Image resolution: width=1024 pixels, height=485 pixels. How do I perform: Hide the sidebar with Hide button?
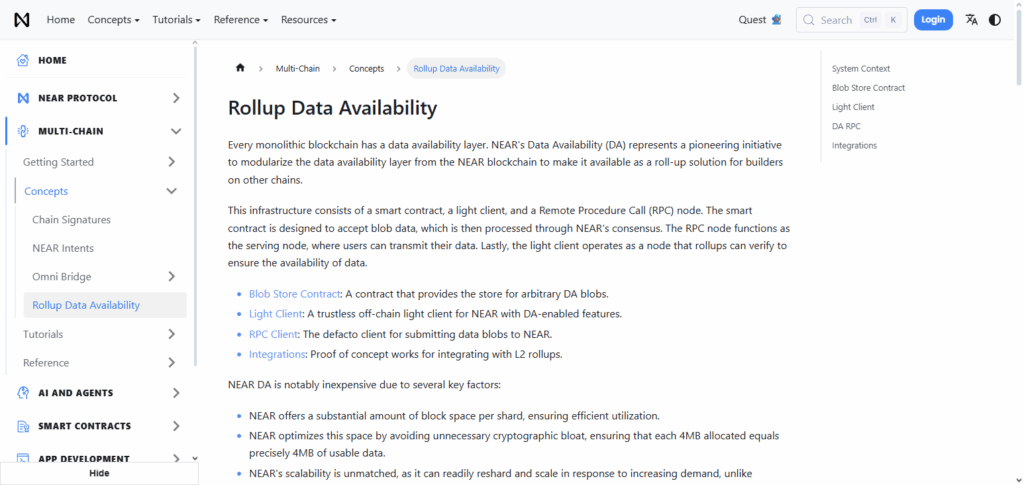99,473
